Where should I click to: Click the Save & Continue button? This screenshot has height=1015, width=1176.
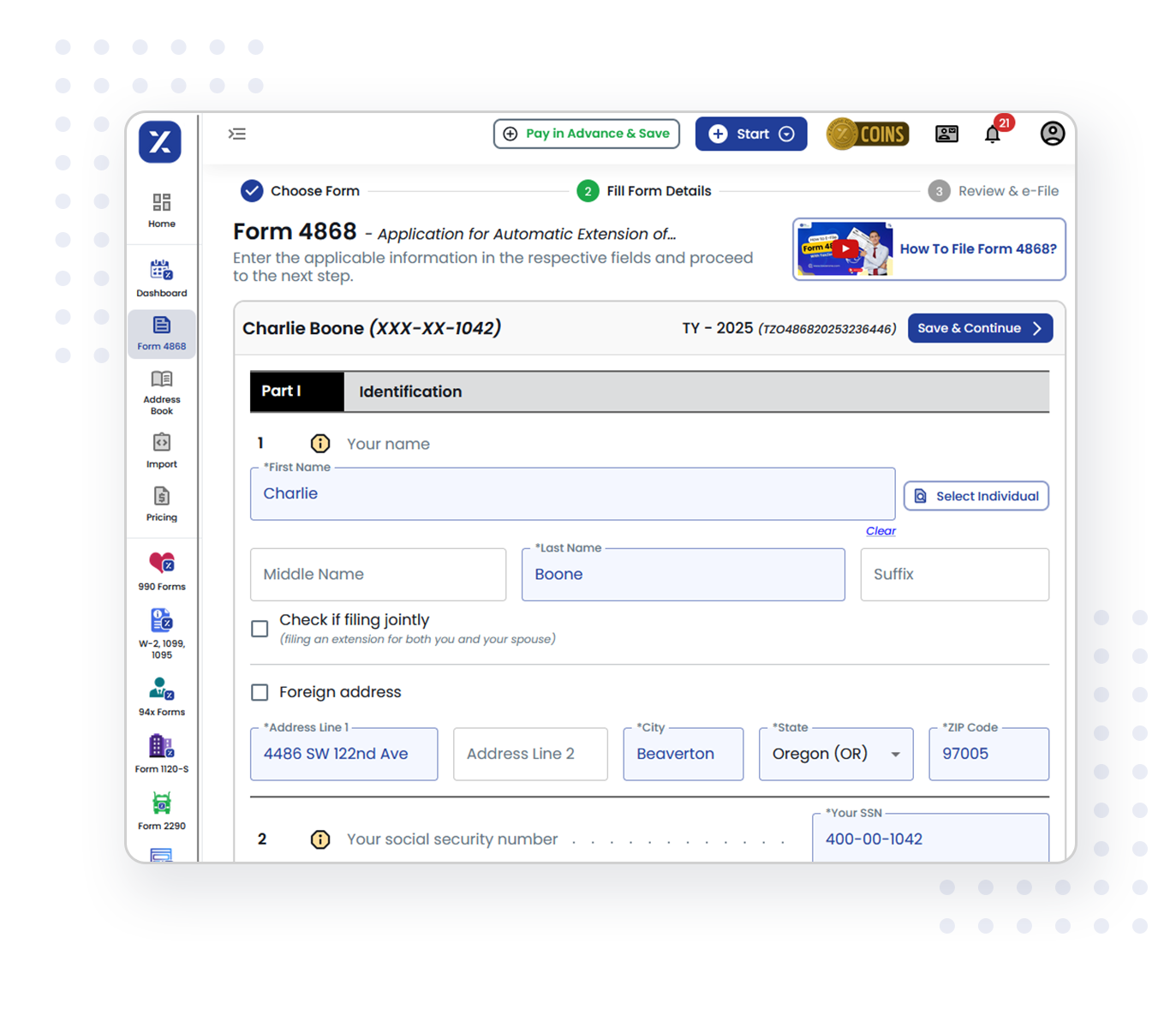tap(979, 328)
